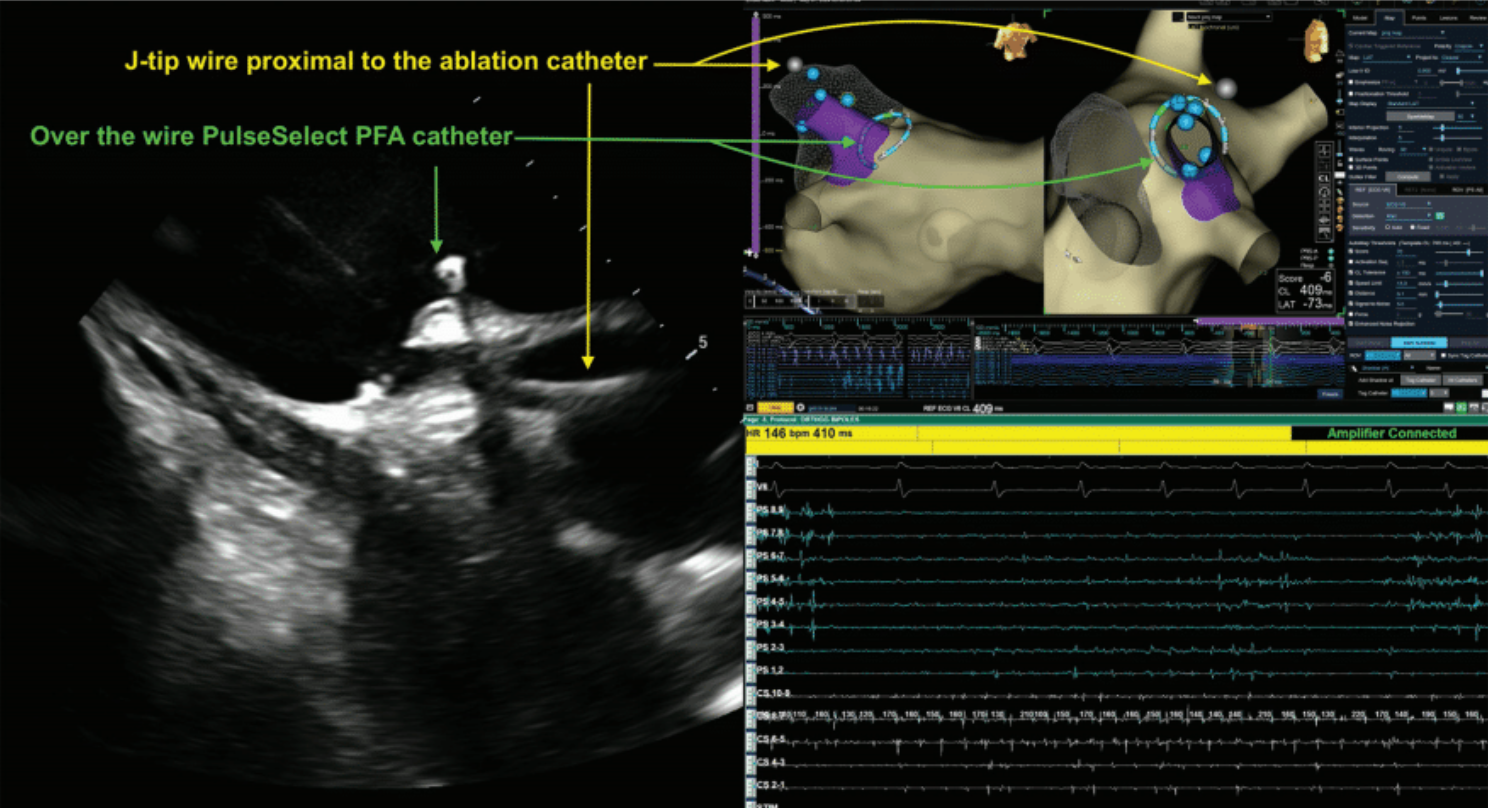Open the Points tab
This screenshot has width=1488, height=808.
coord(1418,18)
